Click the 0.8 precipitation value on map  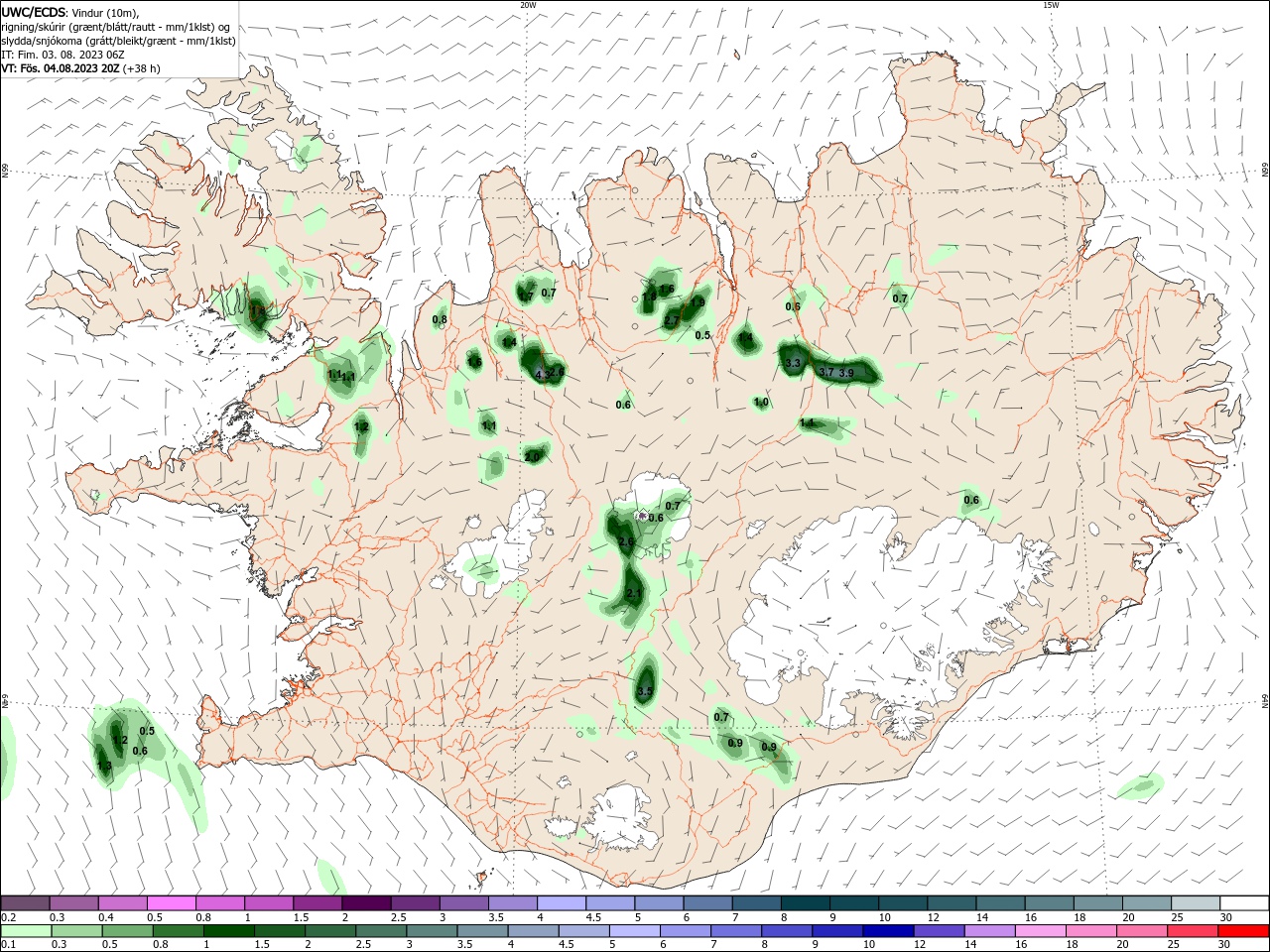click(x=441, y=319)
